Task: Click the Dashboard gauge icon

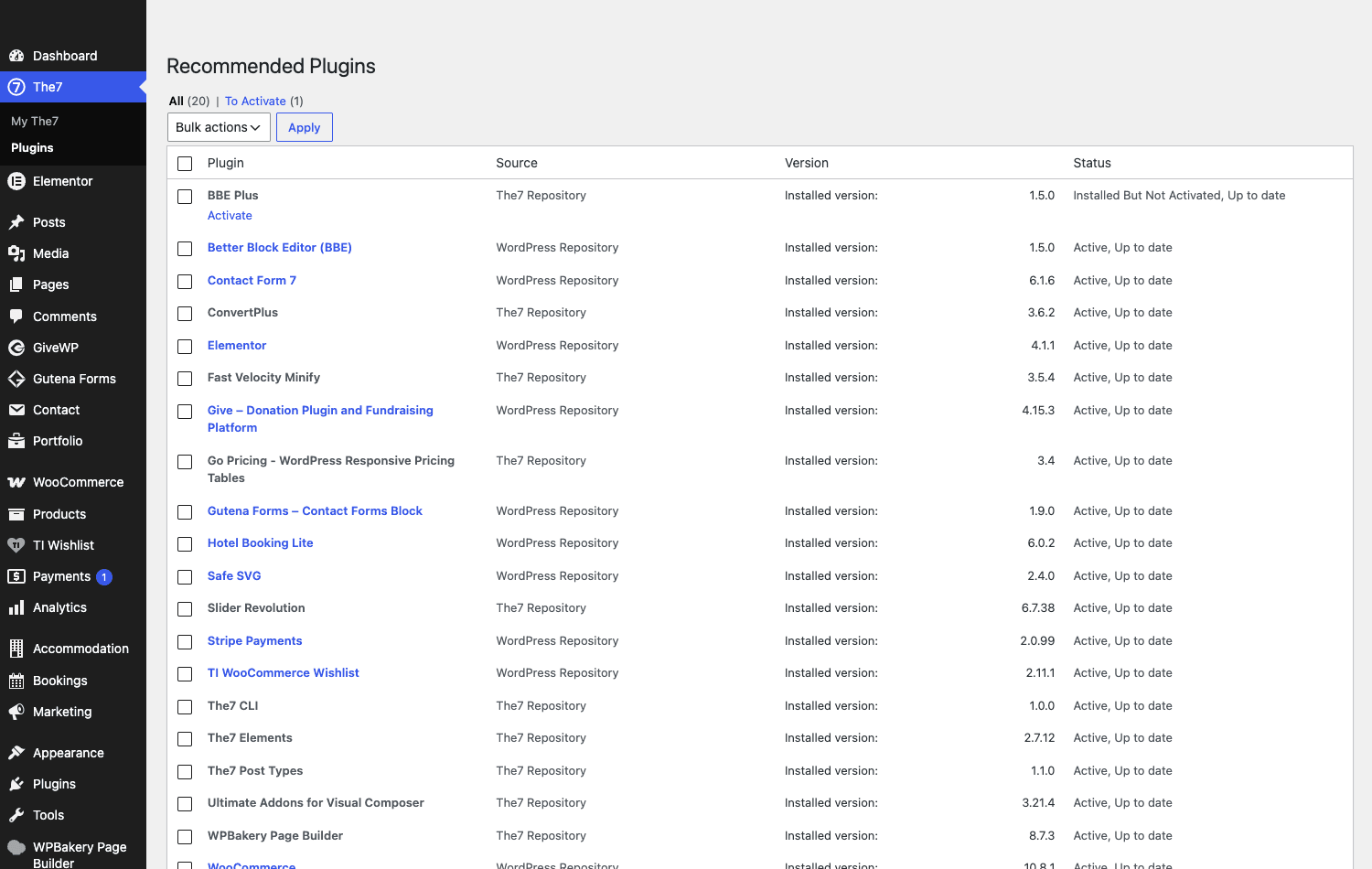Action: tap(16, 56)
